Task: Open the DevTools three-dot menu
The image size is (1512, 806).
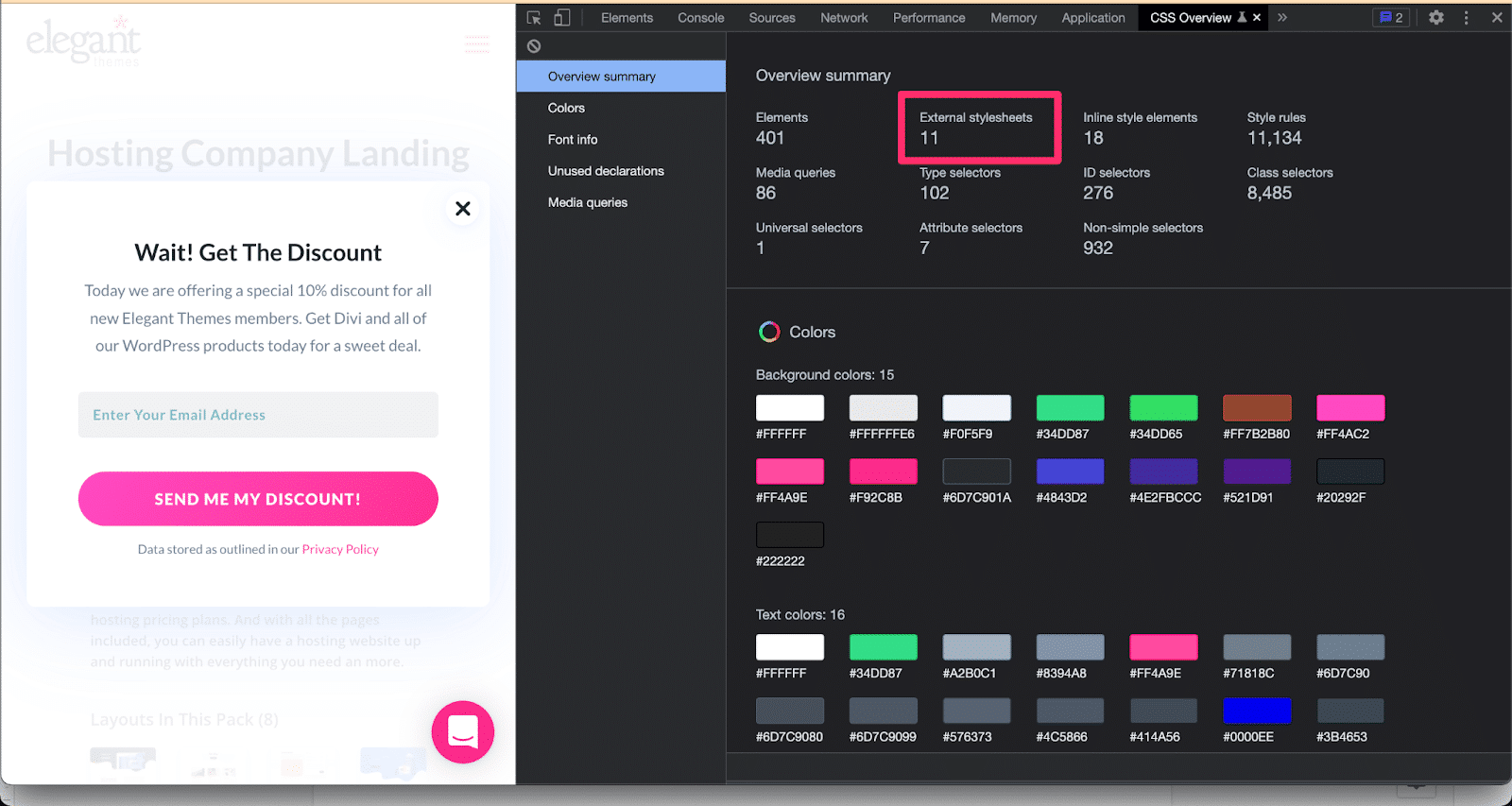Action: click(x=1467, y=18)
